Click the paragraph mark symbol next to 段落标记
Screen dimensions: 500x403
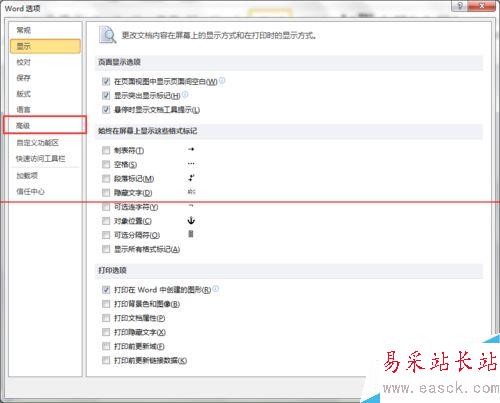point(191,178)
